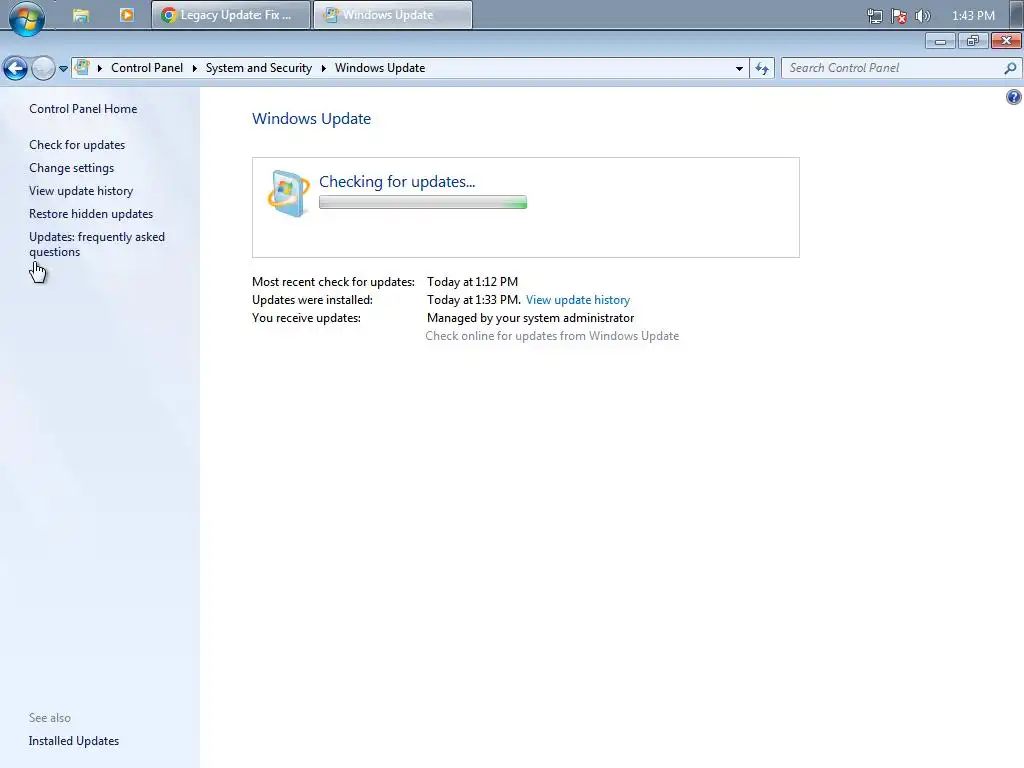Select the Windows Update taskbar button
This screenshot has height=768, width=1024.
click(x=393, y=14)
